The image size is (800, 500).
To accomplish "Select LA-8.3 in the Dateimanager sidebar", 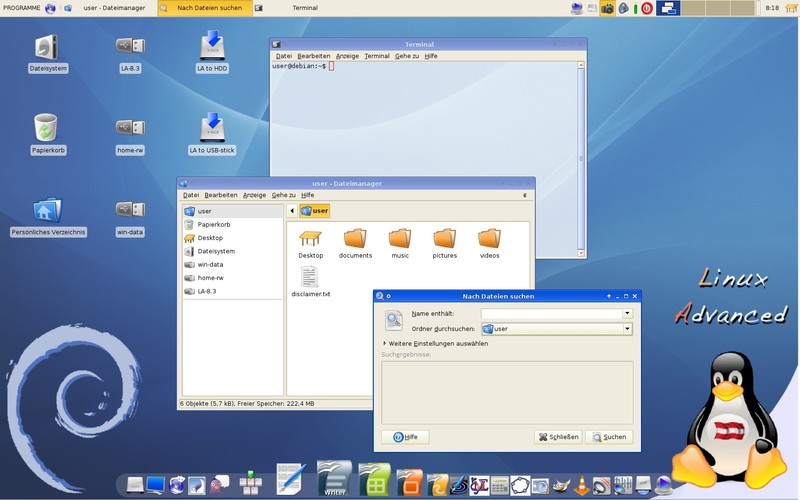I will [x=233, y=291].
